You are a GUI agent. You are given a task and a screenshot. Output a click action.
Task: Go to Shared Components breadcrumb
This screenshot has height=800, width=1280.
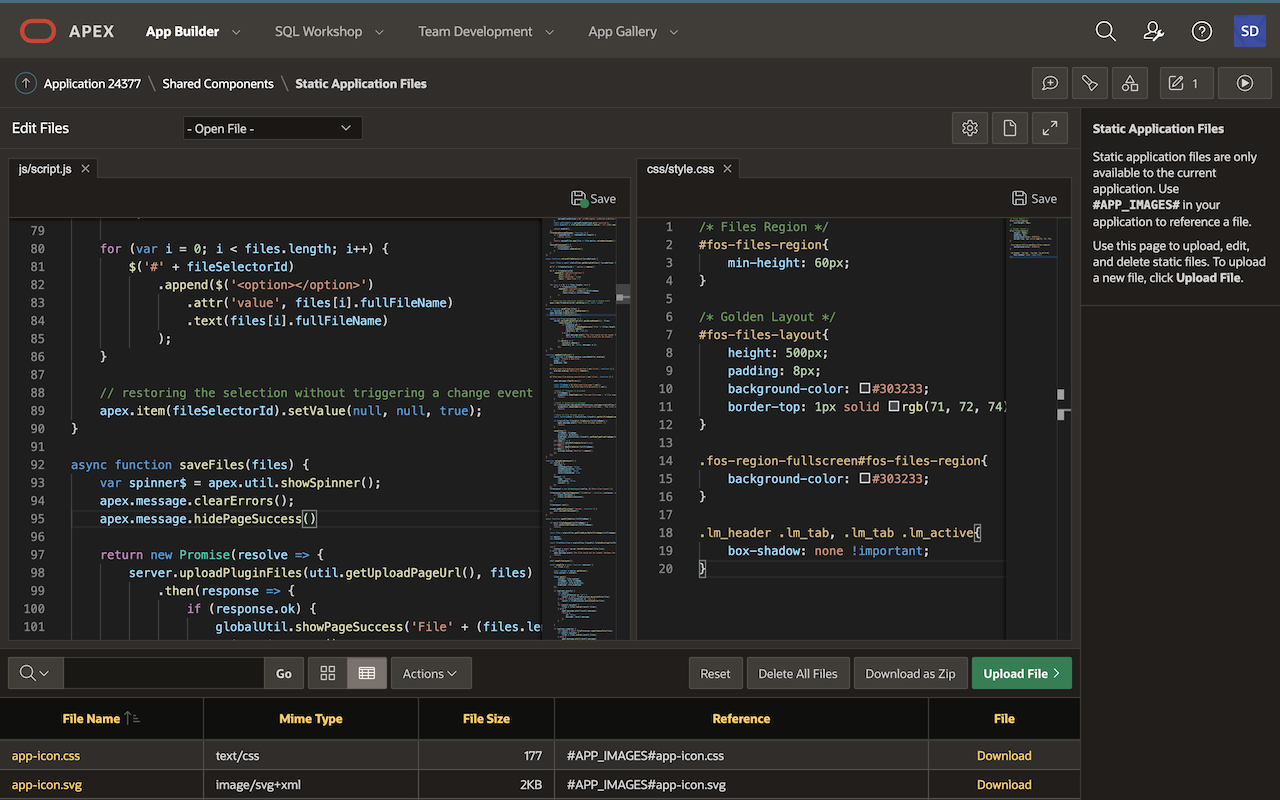pos(218,84)
